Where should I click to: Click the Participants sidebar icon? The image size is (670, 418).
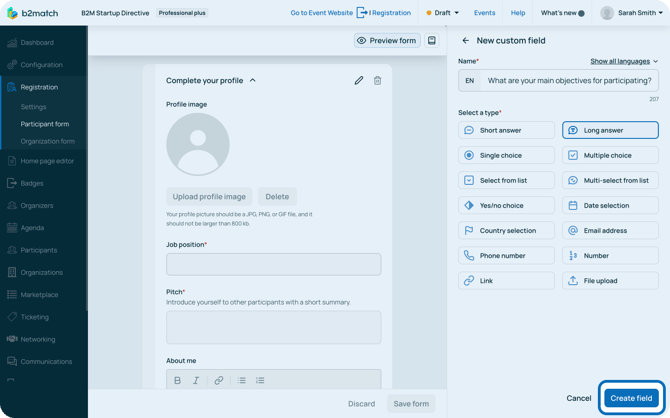coord(12,250)
